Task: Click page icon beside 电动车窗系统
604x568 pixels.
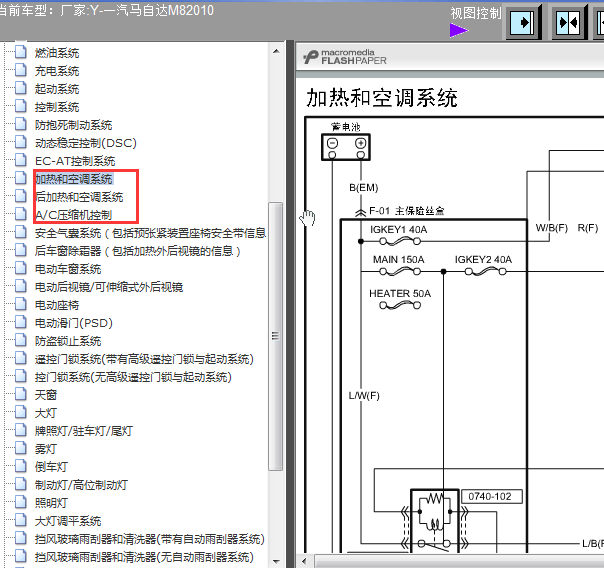Action: click(21, 268)
